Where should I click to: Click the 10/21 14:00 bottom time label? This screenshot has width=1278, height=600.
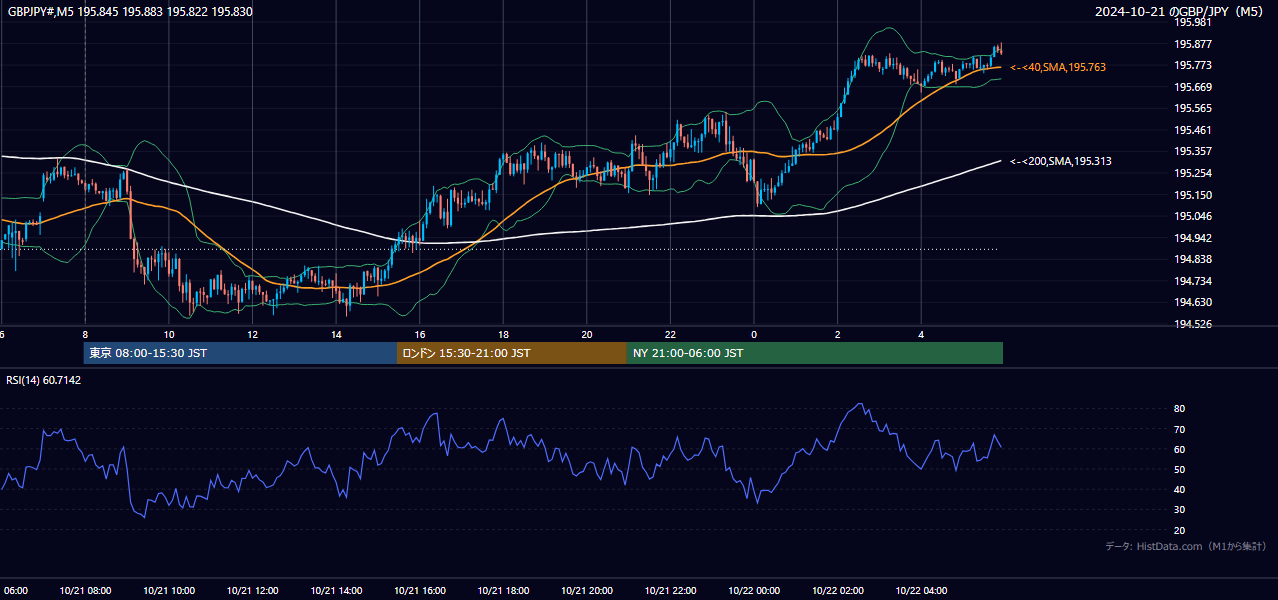pyautogui.click(x=336, y=591)
